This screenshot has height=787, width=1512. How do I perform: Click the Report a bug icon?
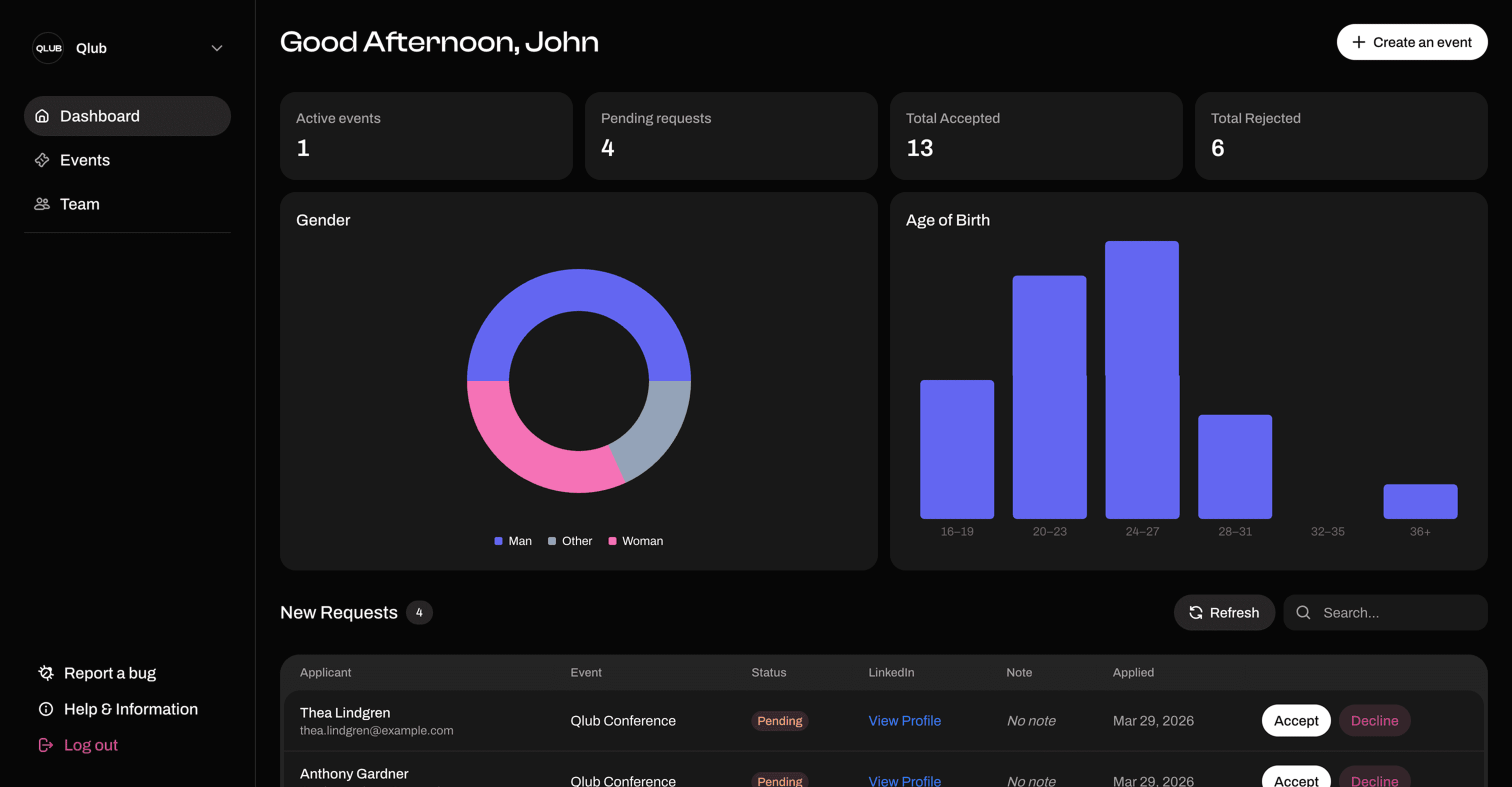pos(46,673)
